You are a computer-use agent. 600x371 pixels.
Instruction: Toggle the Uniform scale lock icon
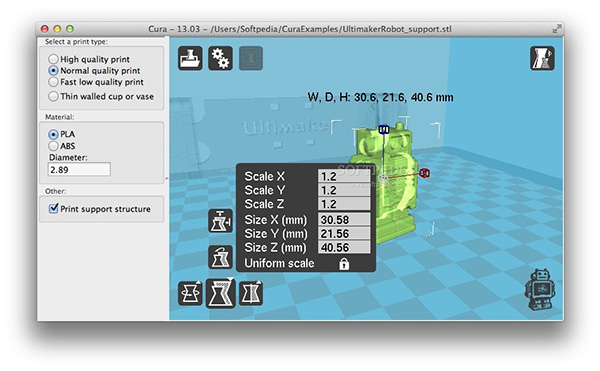pyautogui.click(x=344, y=264)
